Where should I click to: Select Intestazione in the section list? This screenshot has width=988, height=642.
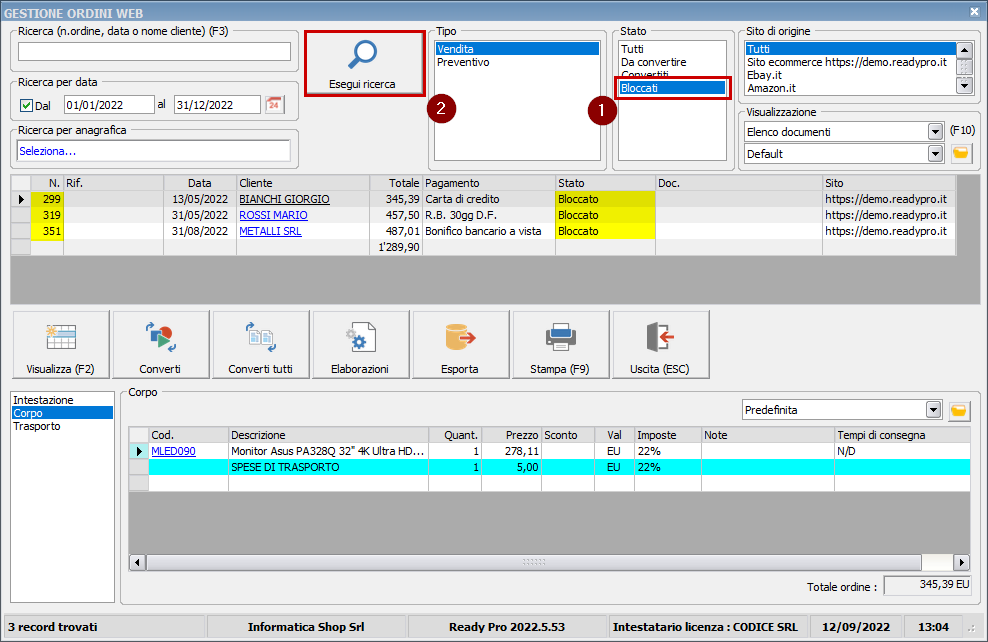pos(43,400)
